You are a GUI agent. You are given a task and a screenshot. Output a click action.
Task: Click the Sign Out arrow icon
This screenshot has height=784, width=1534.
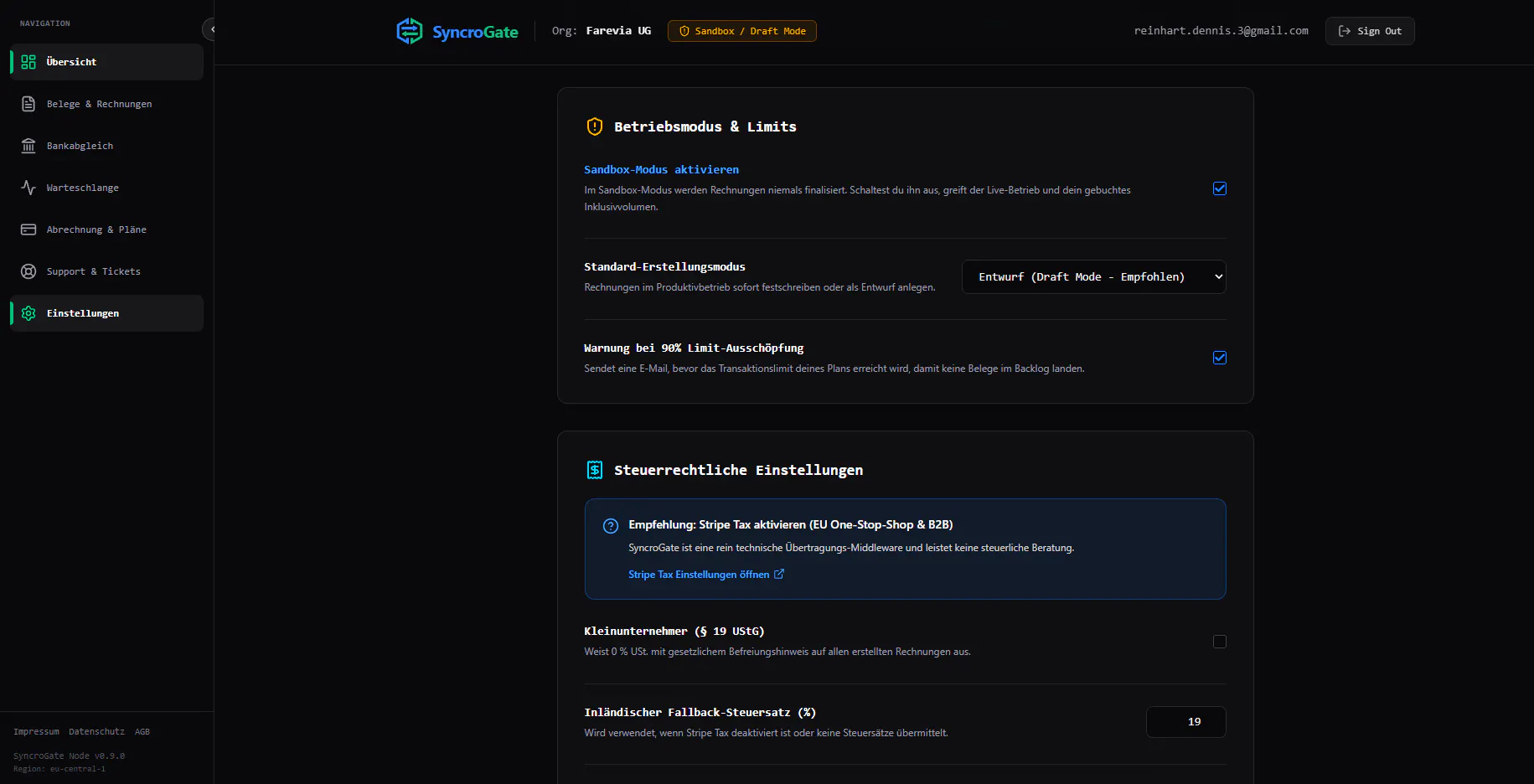click(1345, 31)
